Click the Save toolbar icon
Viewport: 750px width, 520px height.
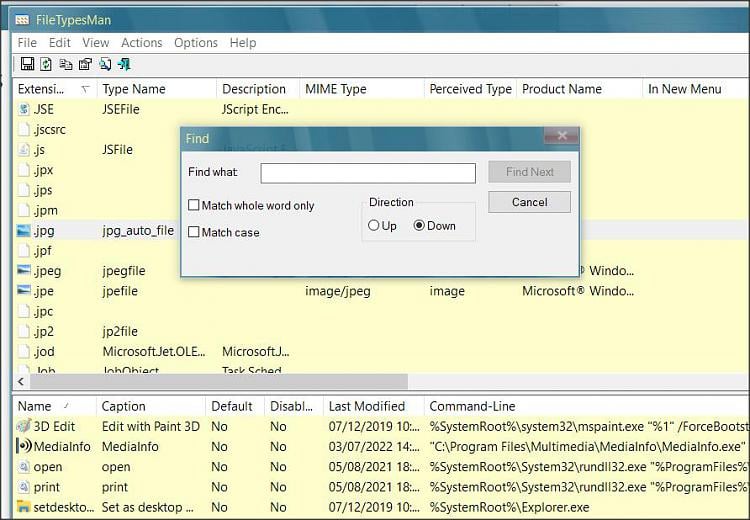27,65
